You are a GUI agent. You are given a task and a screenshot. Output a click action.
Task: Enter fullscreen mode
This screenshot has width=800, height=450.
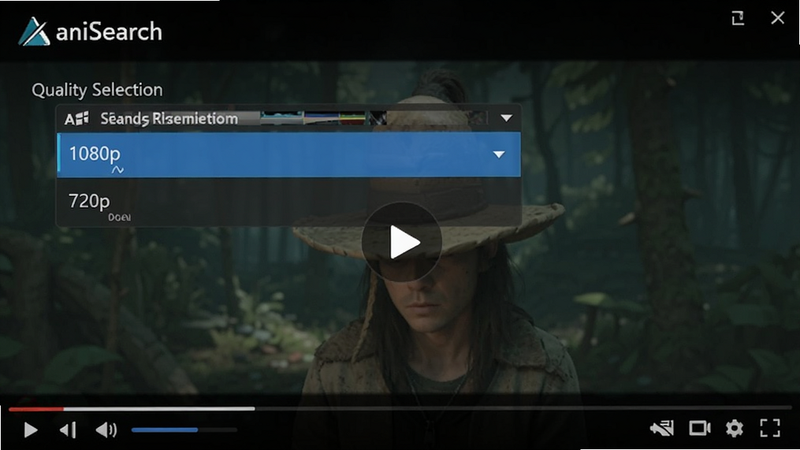(770, 428)
